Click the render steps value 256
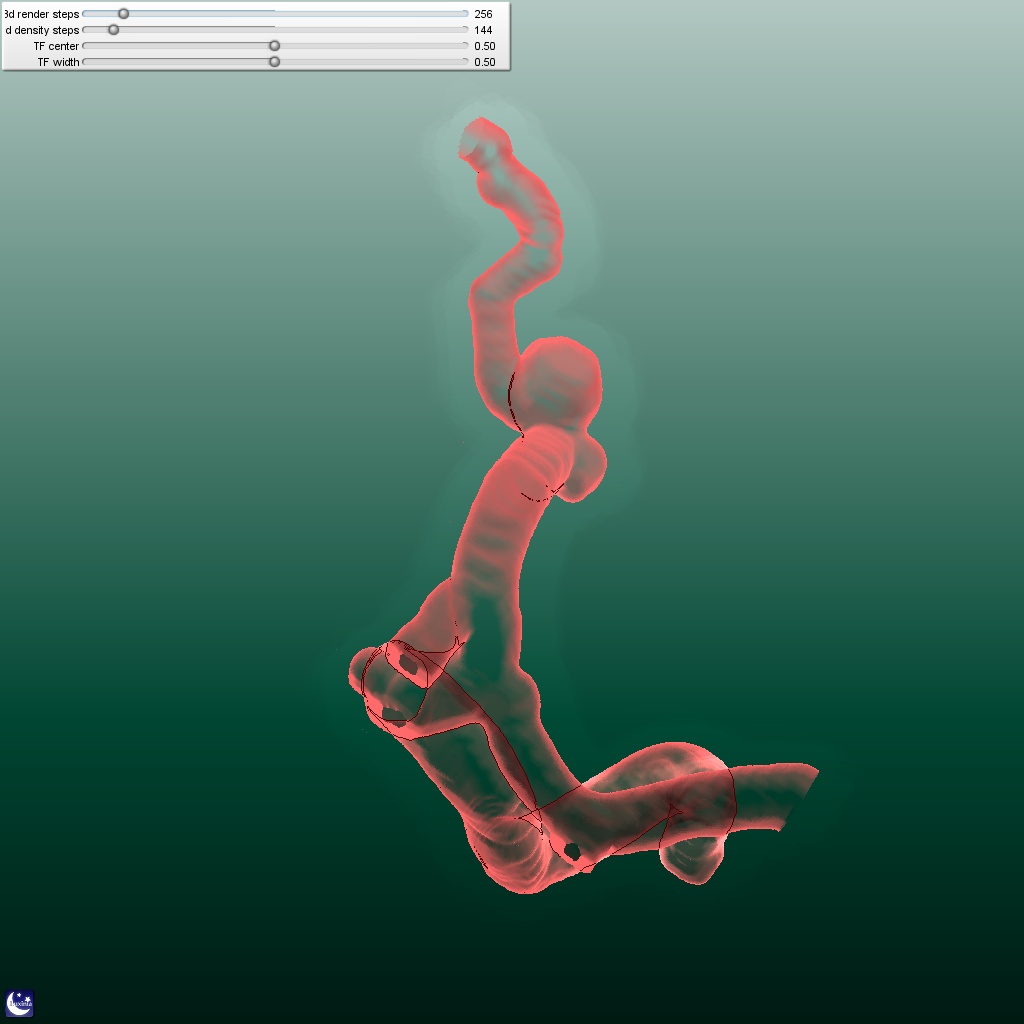The height and width of the screenshot is (1024, 1024). coord(484,14)
